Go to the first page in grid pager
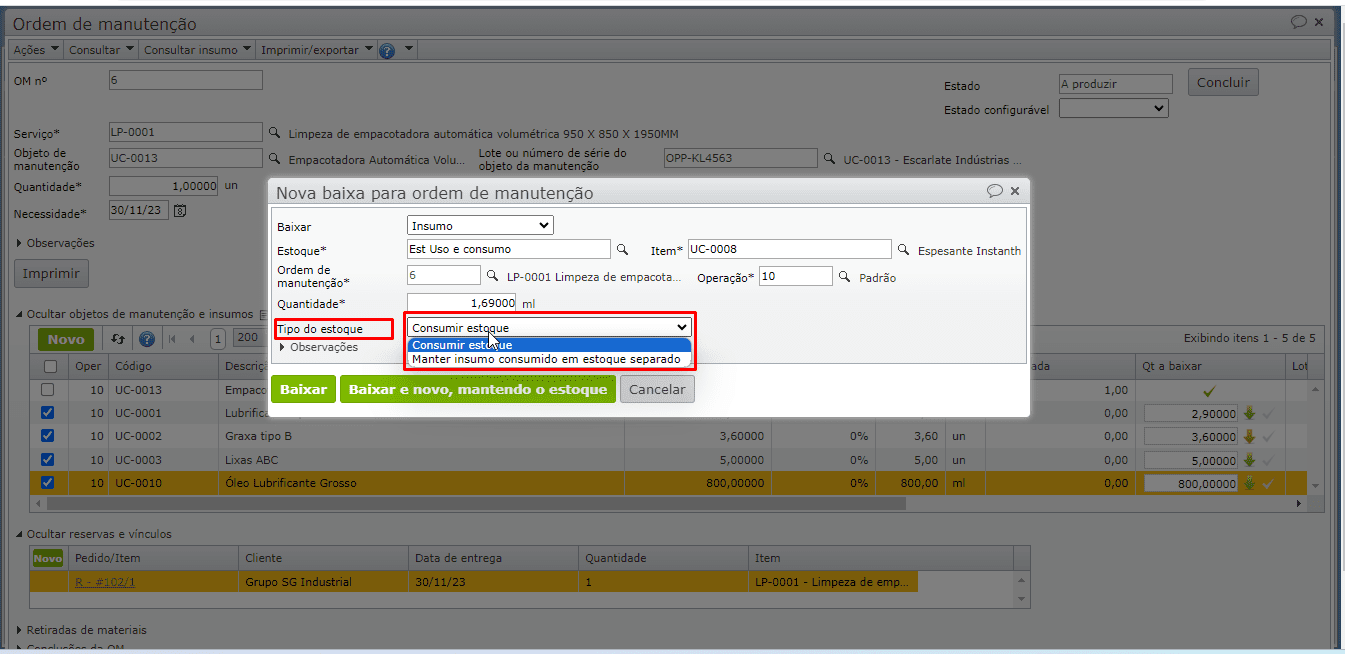Viewport: 1345px width, 654px height. point(171,339)
